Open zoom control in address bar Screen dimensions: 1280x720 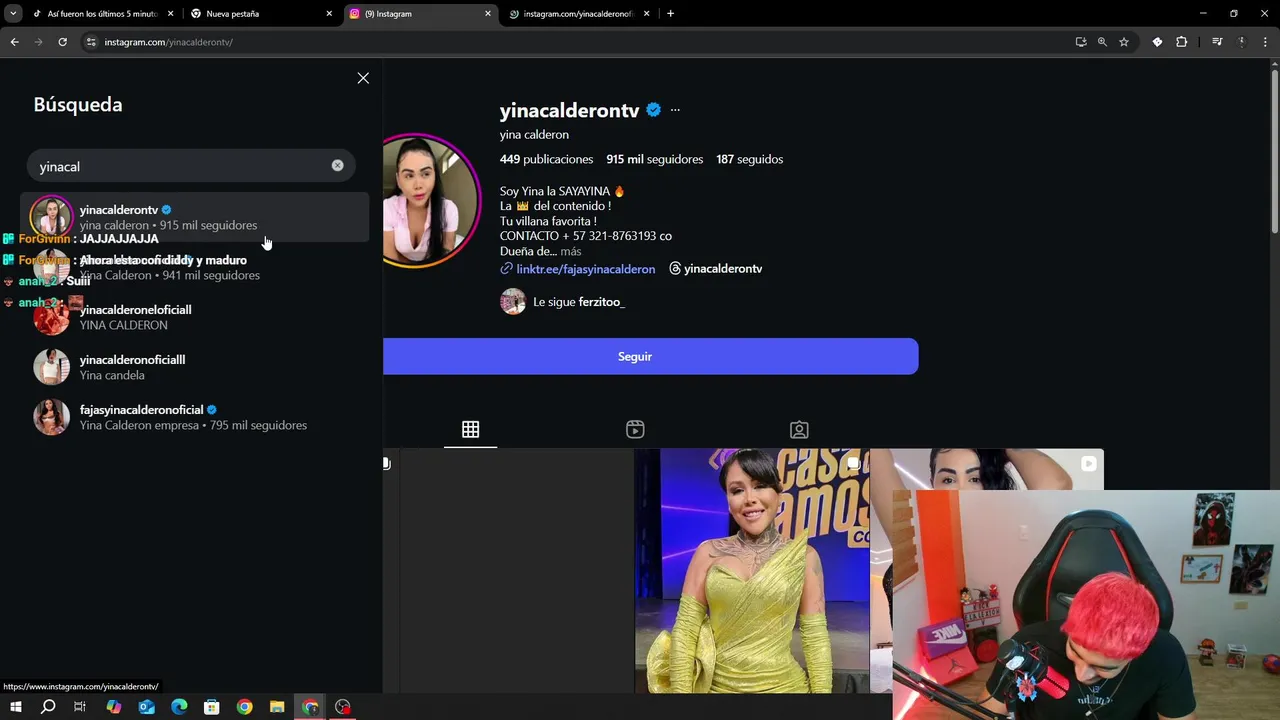point(1102,42)
